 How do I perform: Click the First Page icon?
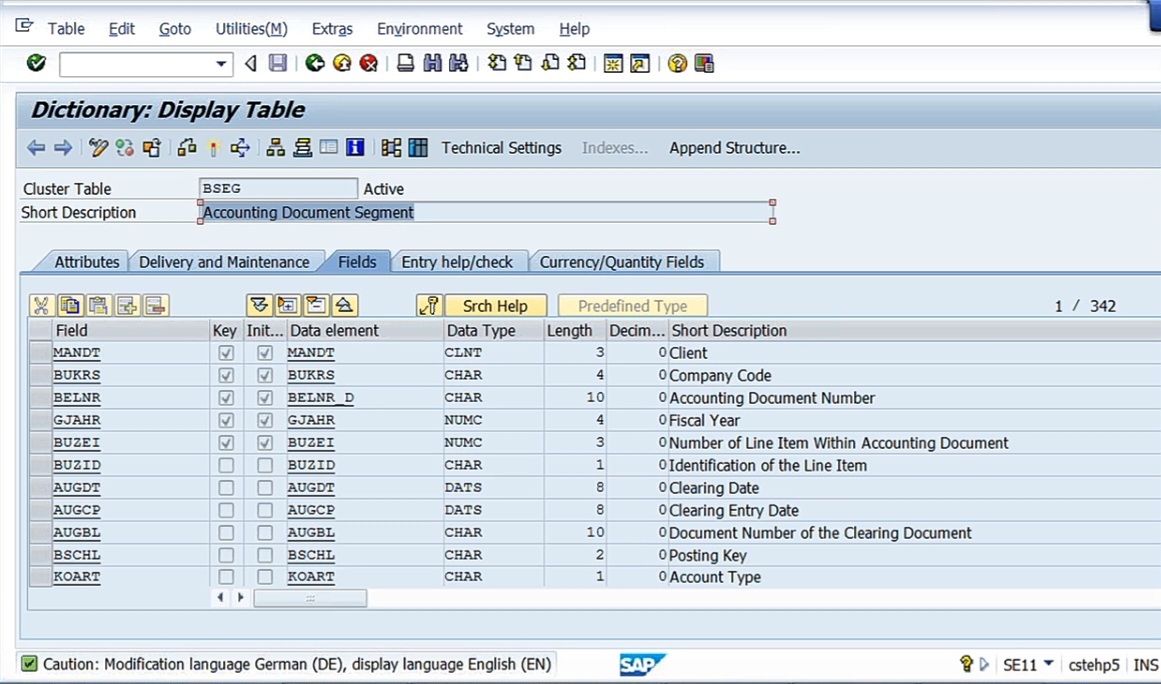[496, 63]
